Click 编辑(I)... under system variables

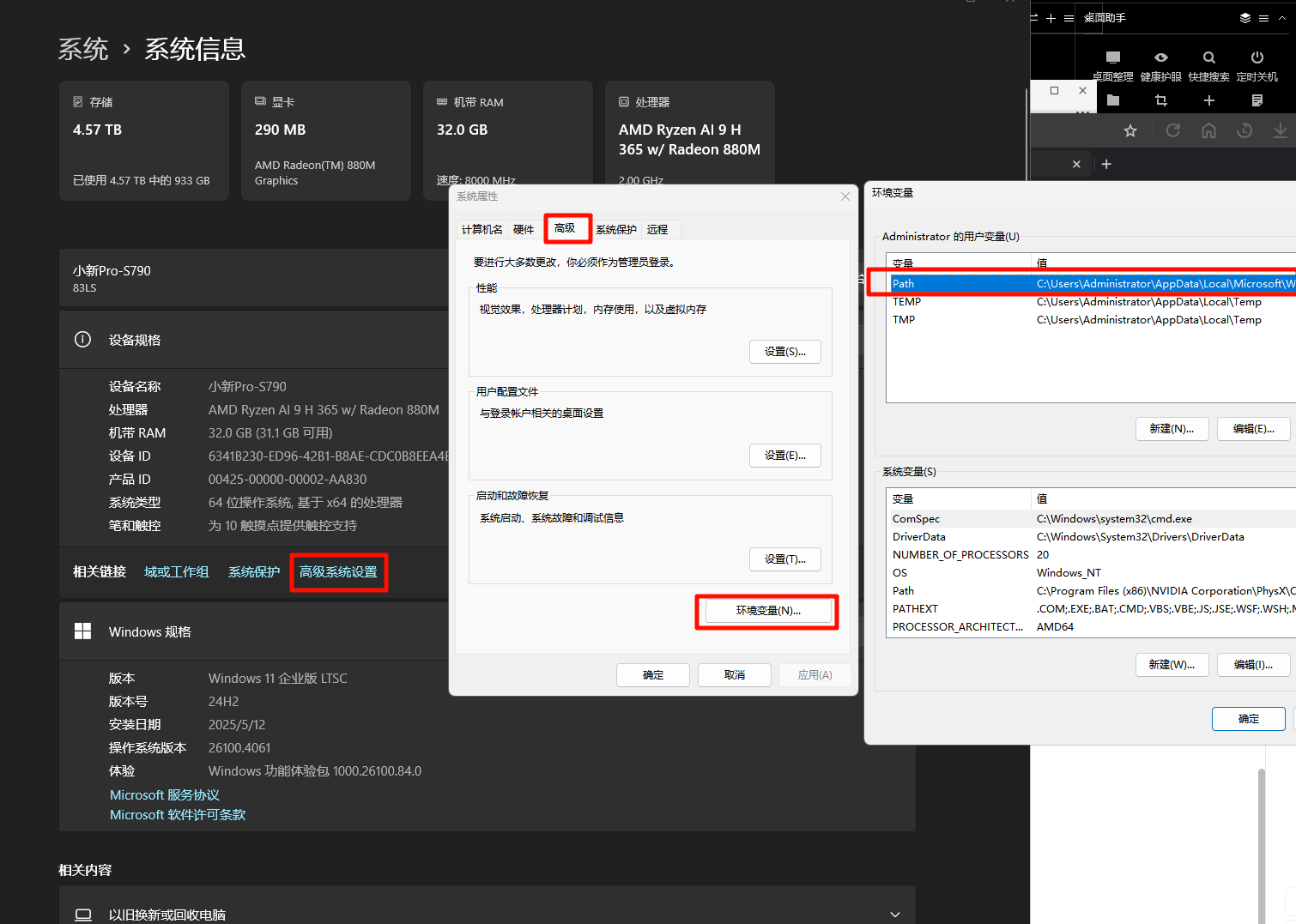pyautogui.click(x=1254, y=665)
